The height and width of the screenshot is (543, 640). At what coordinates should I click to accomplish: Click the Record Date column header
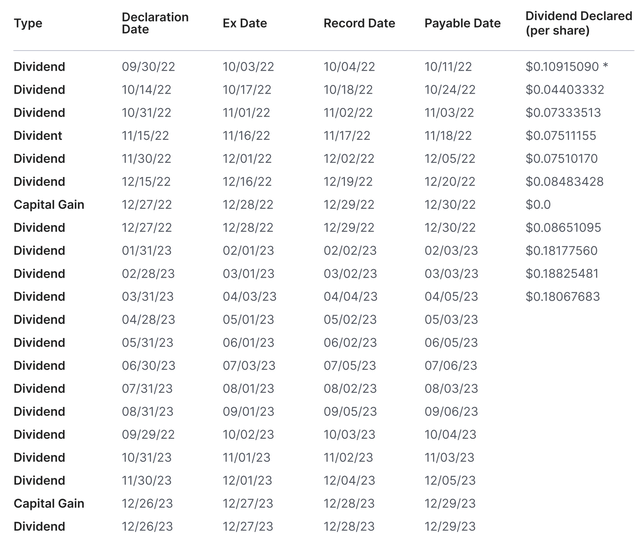tap(359, 24)
